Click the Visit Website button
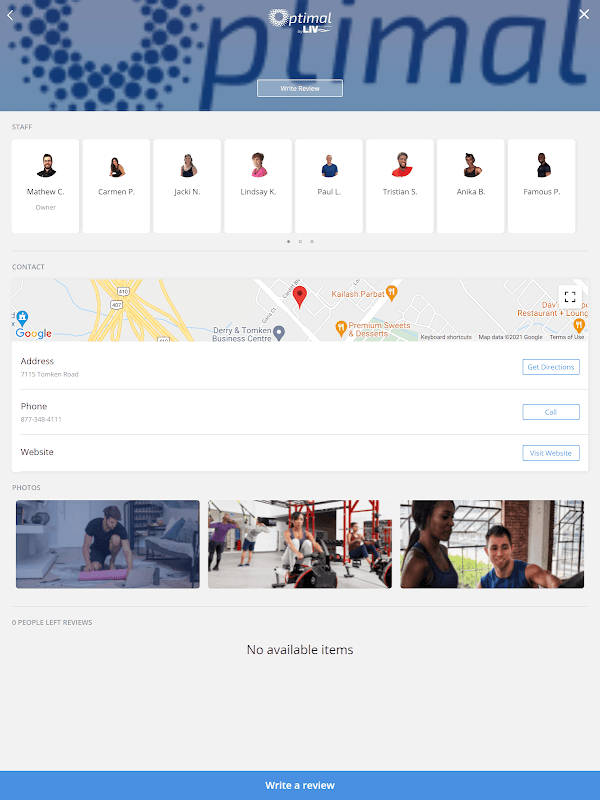This screenshot has height=800, width=600. (x=551, y=453)
